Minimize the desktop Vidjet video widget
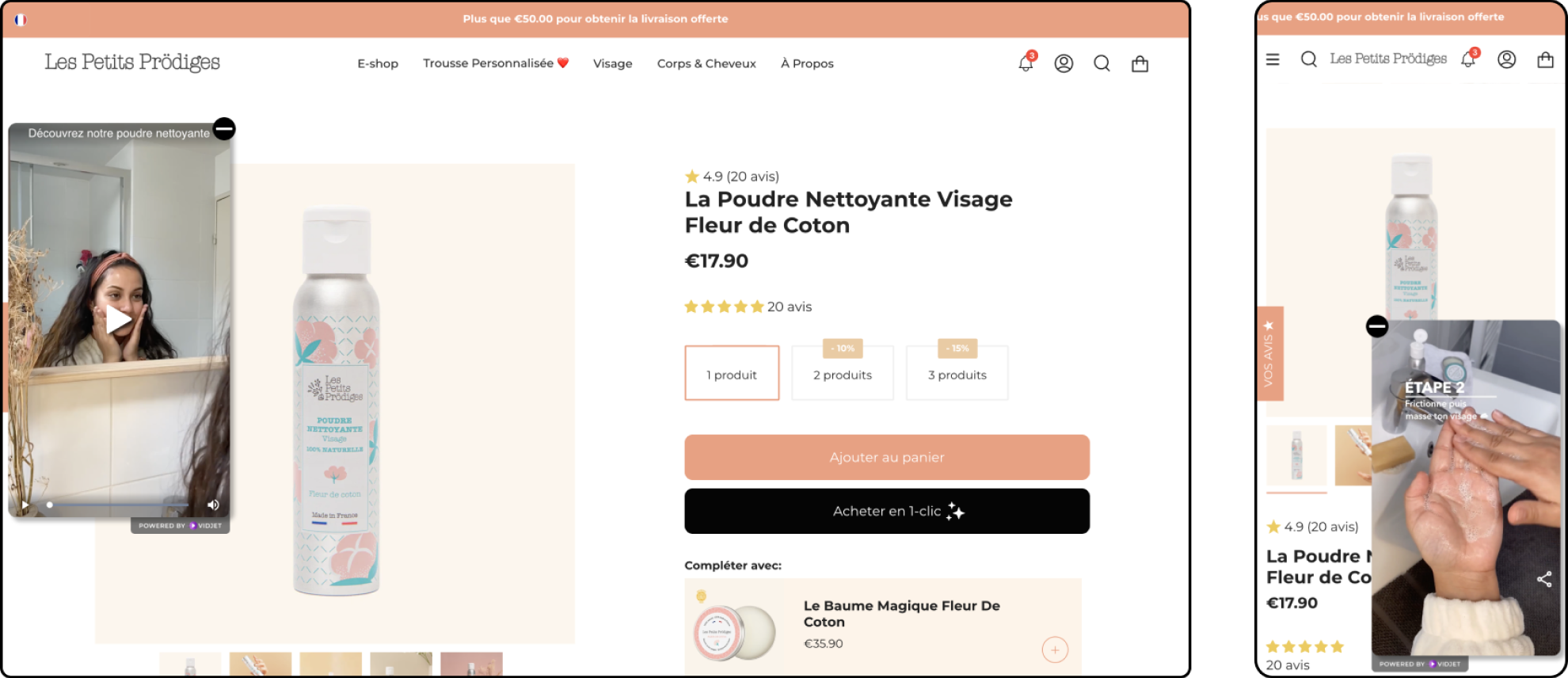The height and width of the screenshot is (678, 1568). click(225, 128)
